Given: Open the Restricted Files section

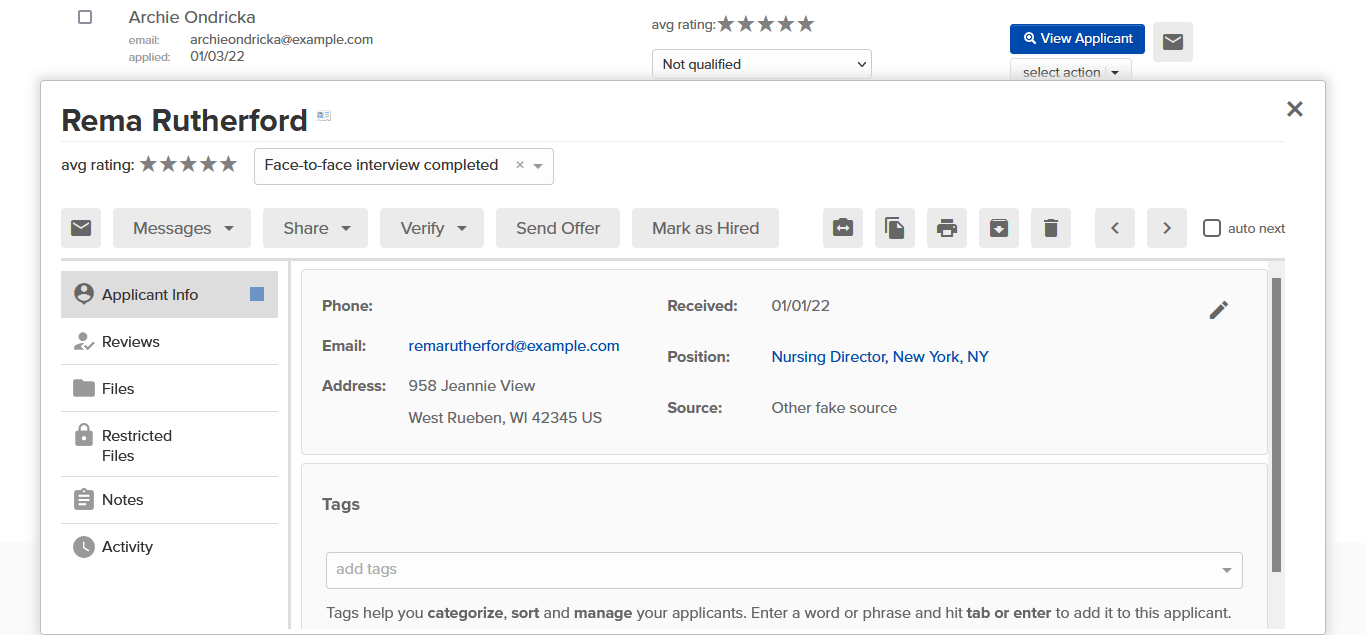Looking at the screenshot, I should 169,445.
